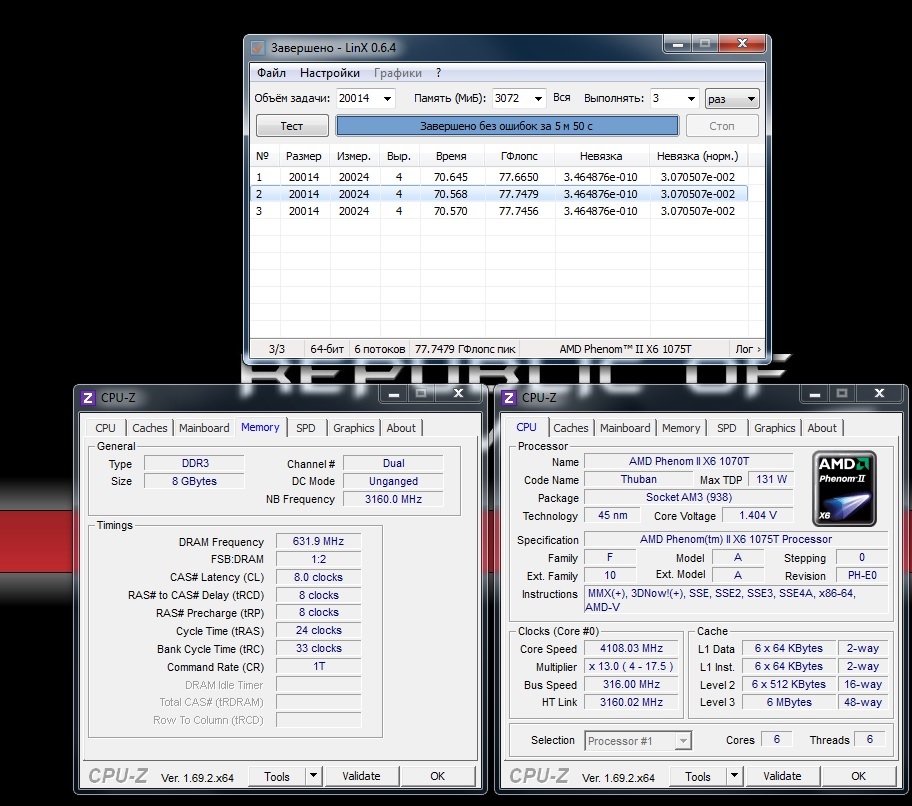The height and width of the screenshot is (806, 912).
Task: Select result row with time 70.570
Action: pyautogui.click(x=499, y=211)
